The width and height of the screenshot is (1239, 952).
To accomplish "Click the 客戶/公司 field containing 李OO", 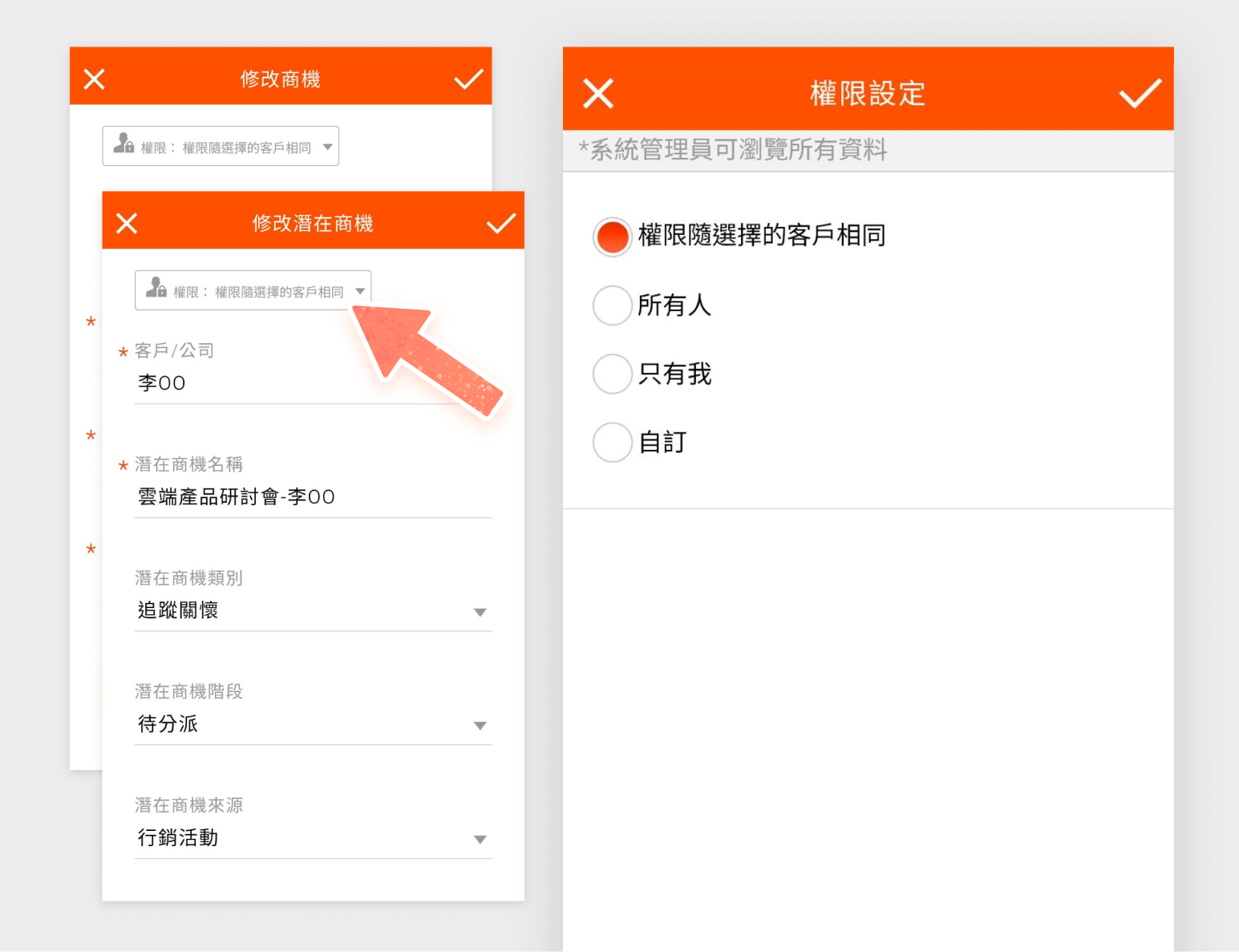I will [x=297, y=384].
